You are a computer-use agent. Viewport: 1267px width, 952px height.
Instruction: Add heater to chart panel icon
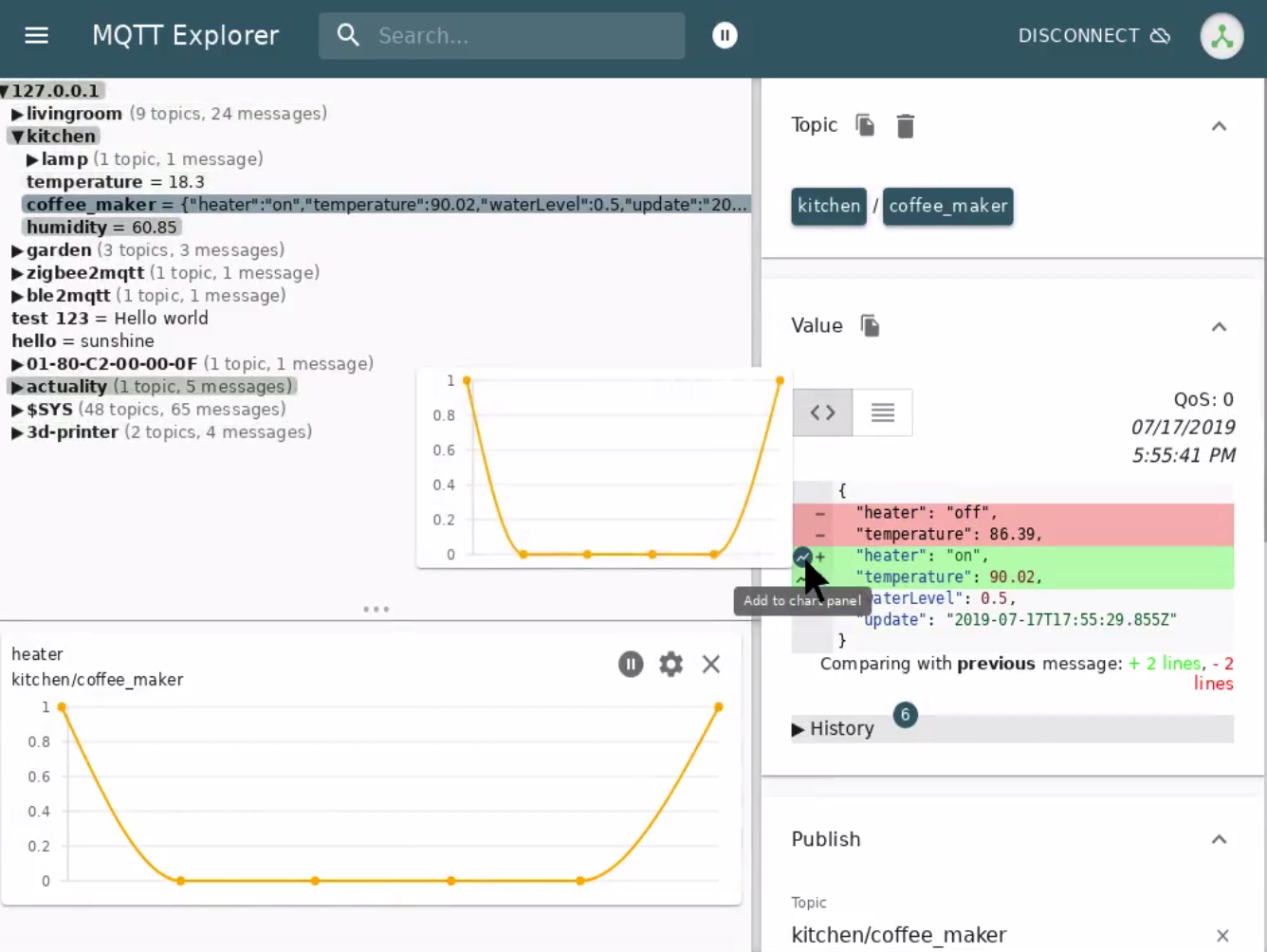(802, 557)
